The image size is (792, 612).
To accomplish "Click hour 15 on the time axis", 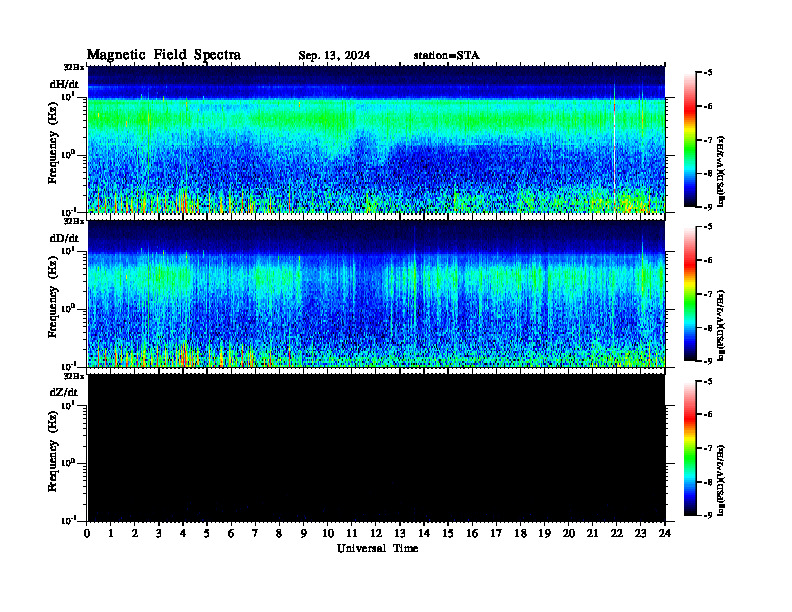I will 448,533.
